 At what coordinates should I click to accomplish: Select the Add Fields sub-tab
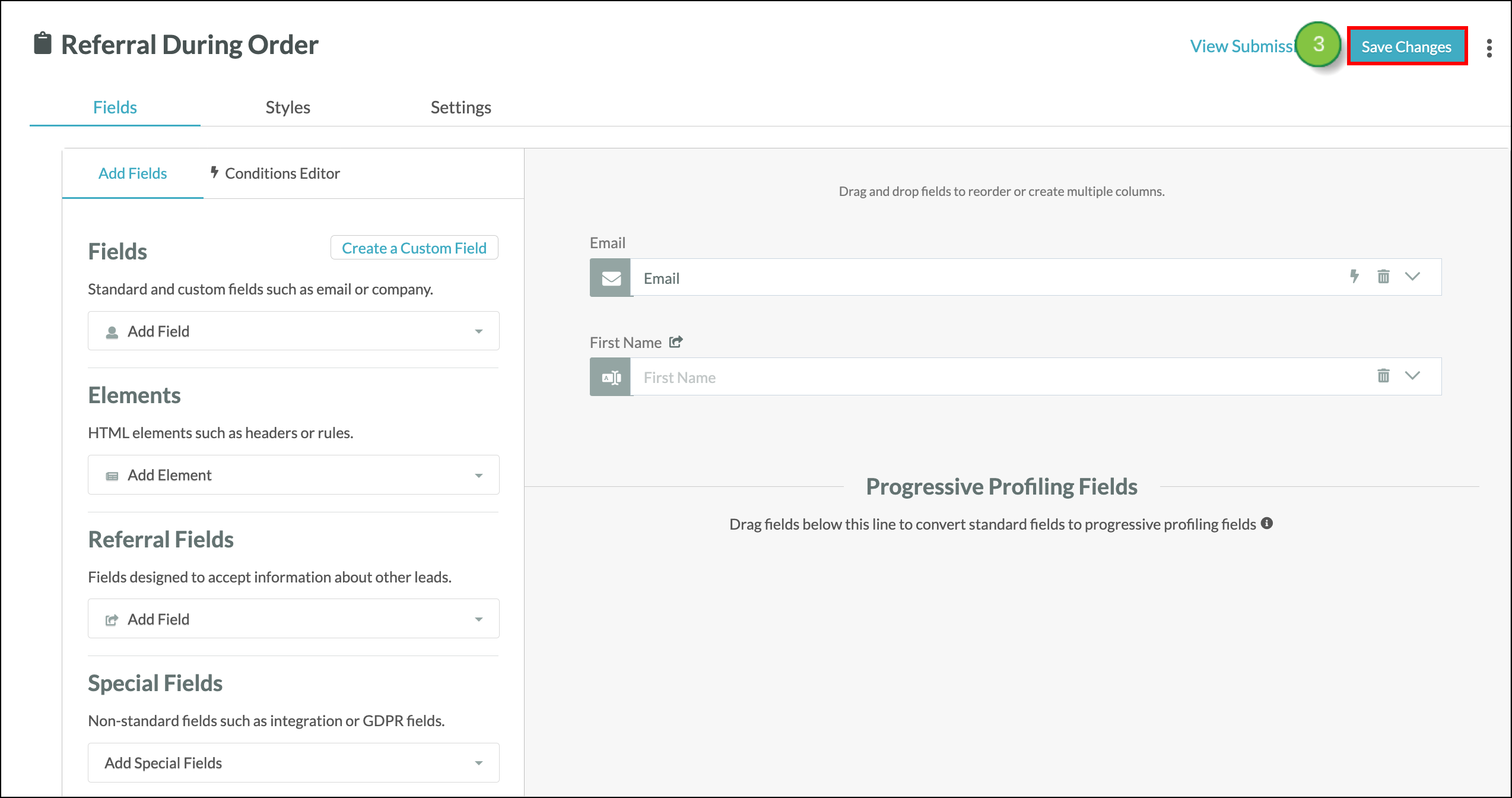pos(133,173)
